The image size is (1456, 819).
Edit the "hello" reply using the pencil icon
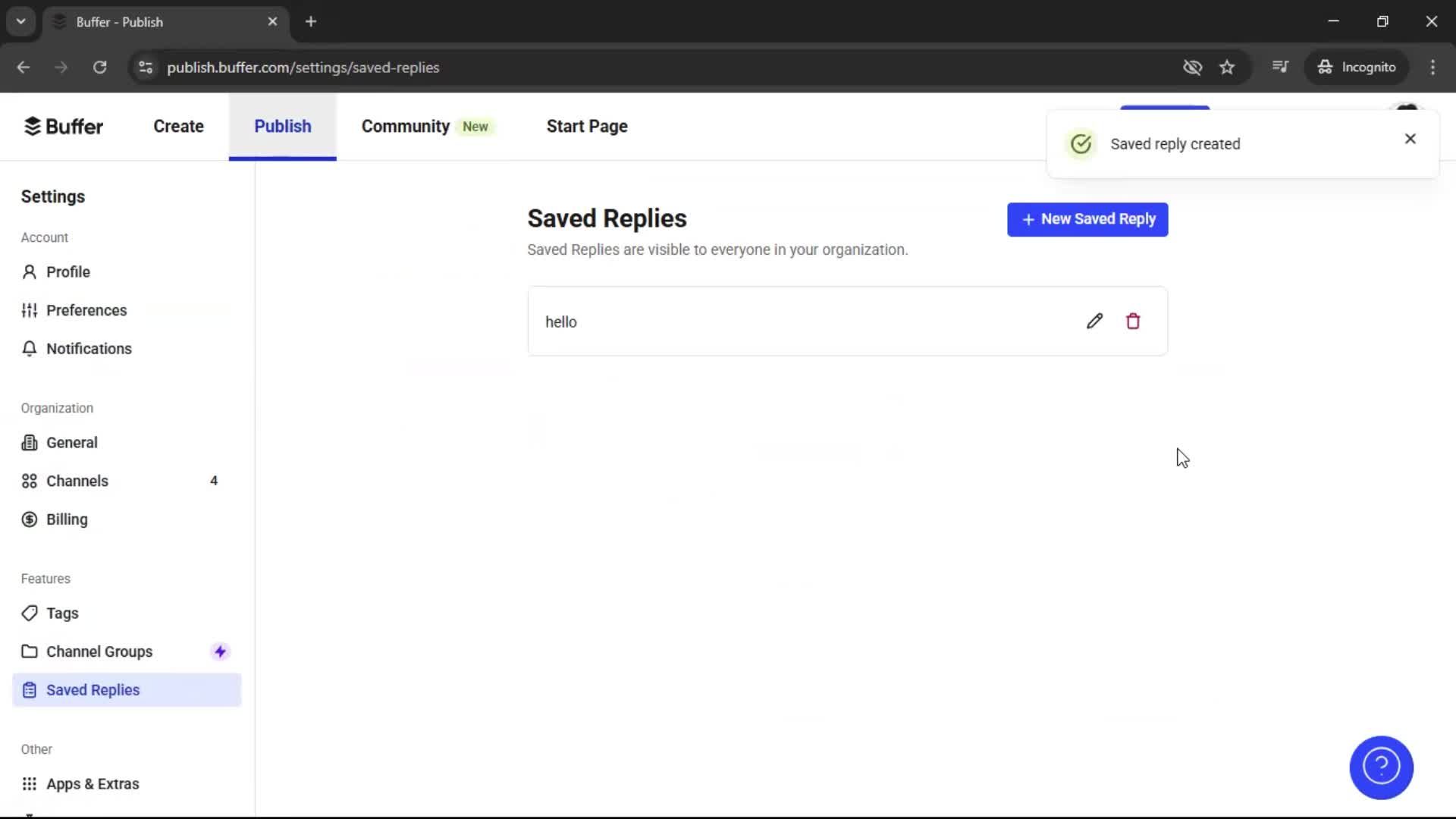(1094, 321)
